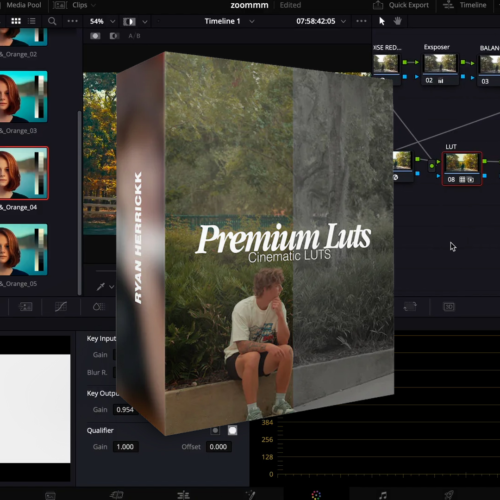Open the Sizing palette icon
This screenshot has height=500, width=500.
click(x=410, y=306)
